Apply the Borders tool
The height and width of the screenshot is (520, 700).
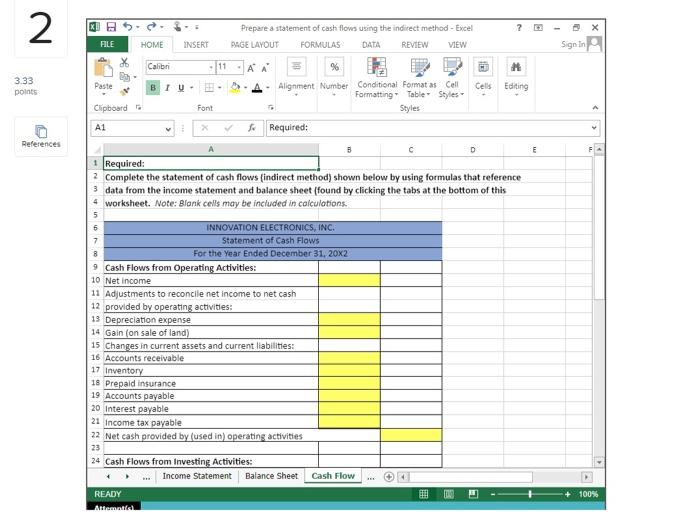[209, 87]
